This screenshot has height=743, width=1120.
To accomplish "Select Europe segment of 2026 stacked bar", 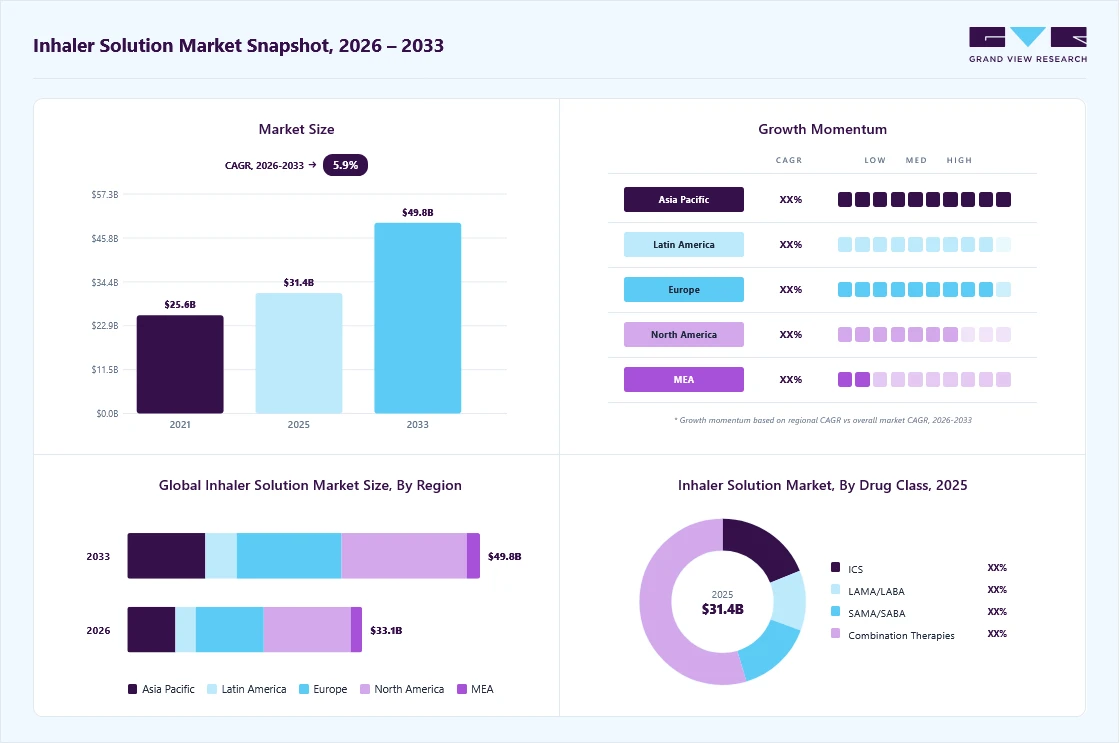I will 229,629.
